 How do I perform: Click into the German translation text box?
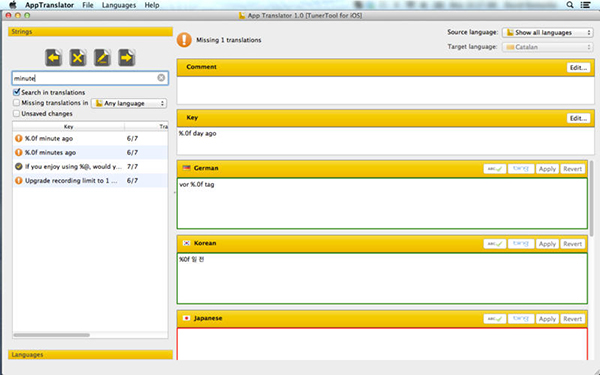[382, 203]
